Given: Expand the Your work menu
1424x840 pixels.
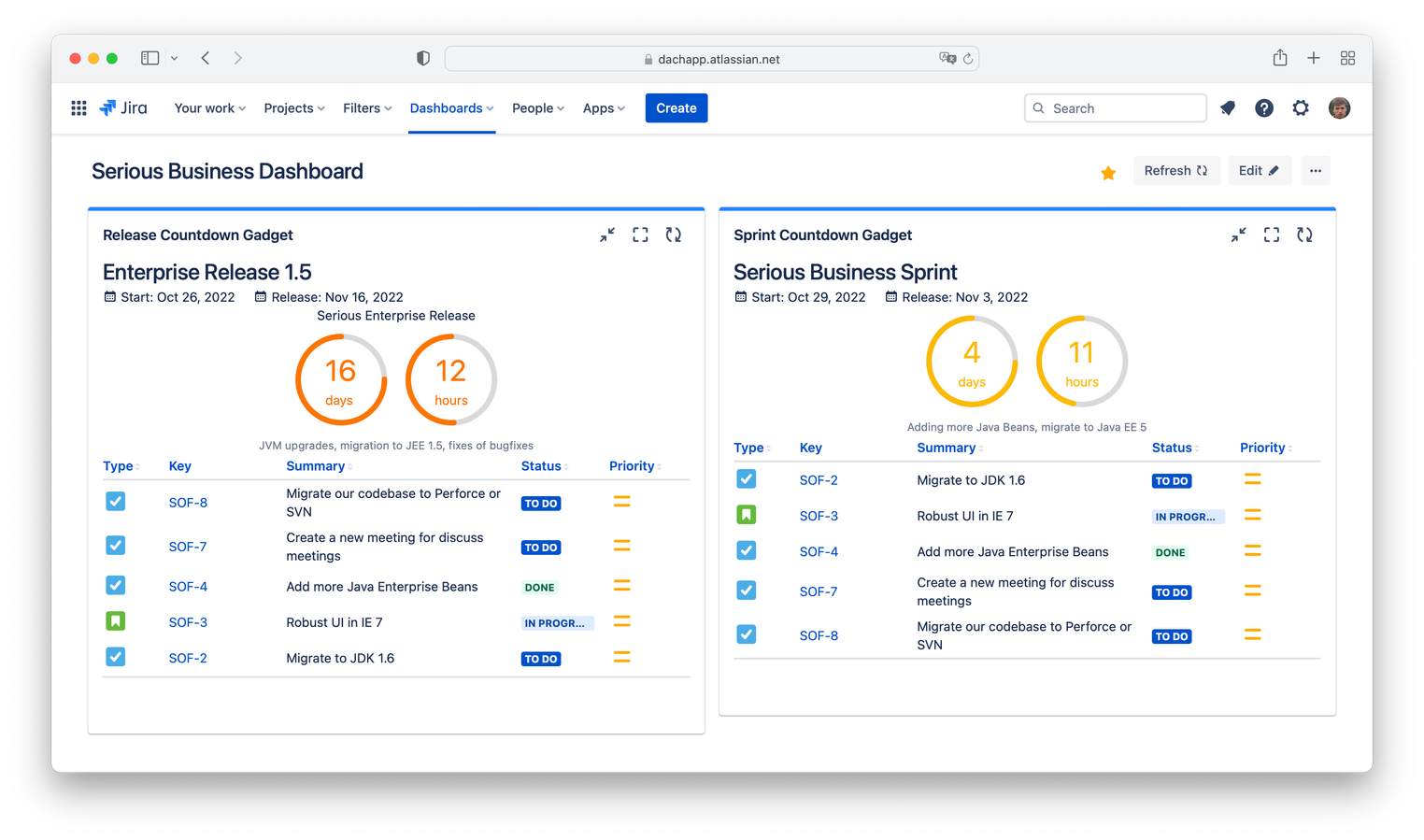Looking at the screenshot, I should coord(210,108).
